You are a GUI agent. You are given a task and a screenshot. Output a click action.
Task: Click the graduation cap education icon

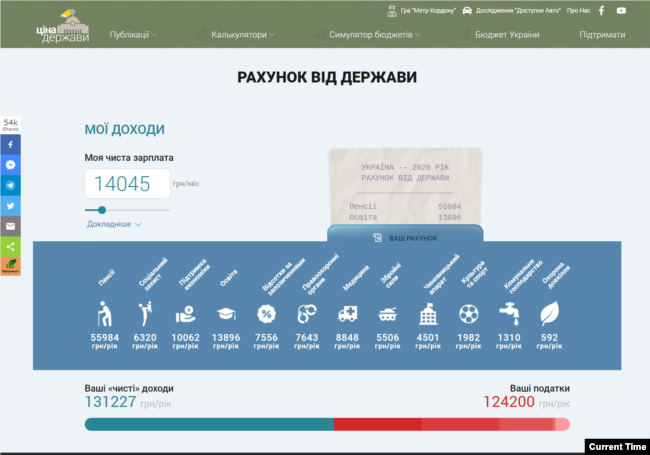click(x=228, y=313)
